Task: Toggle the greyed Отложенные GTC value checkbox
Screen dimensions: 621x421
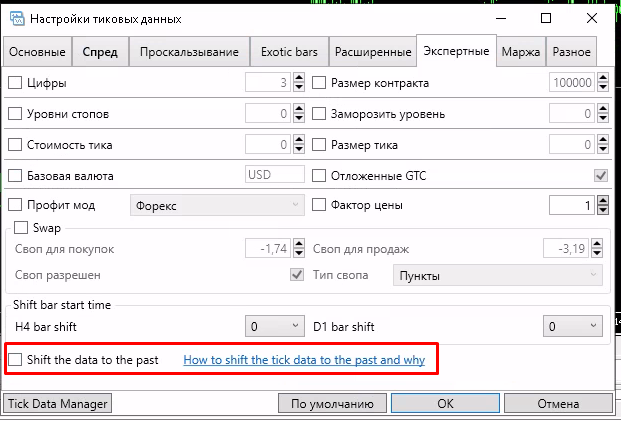Action: pos(601,175)
